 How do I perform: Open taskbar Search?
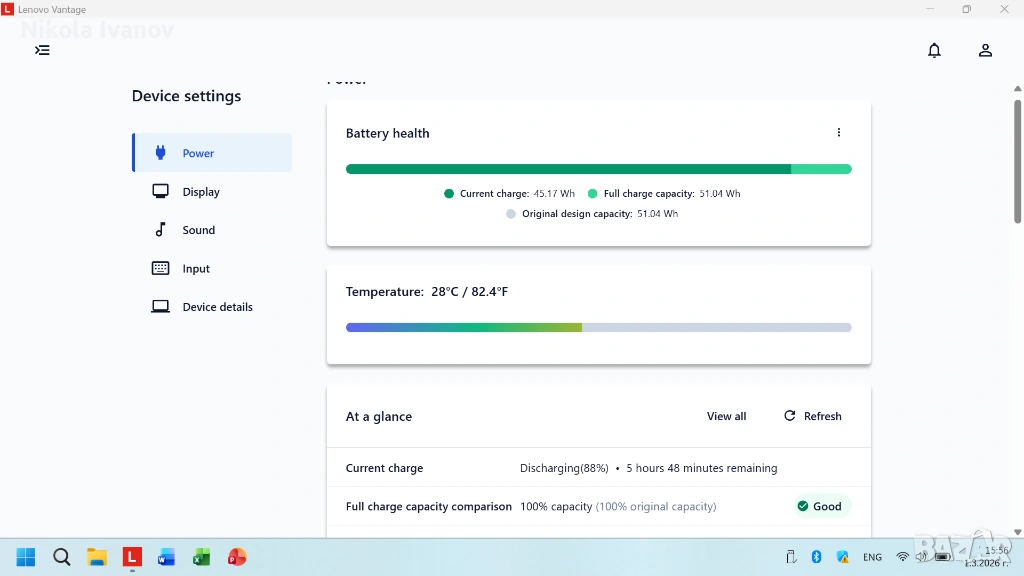coord(61,557)
